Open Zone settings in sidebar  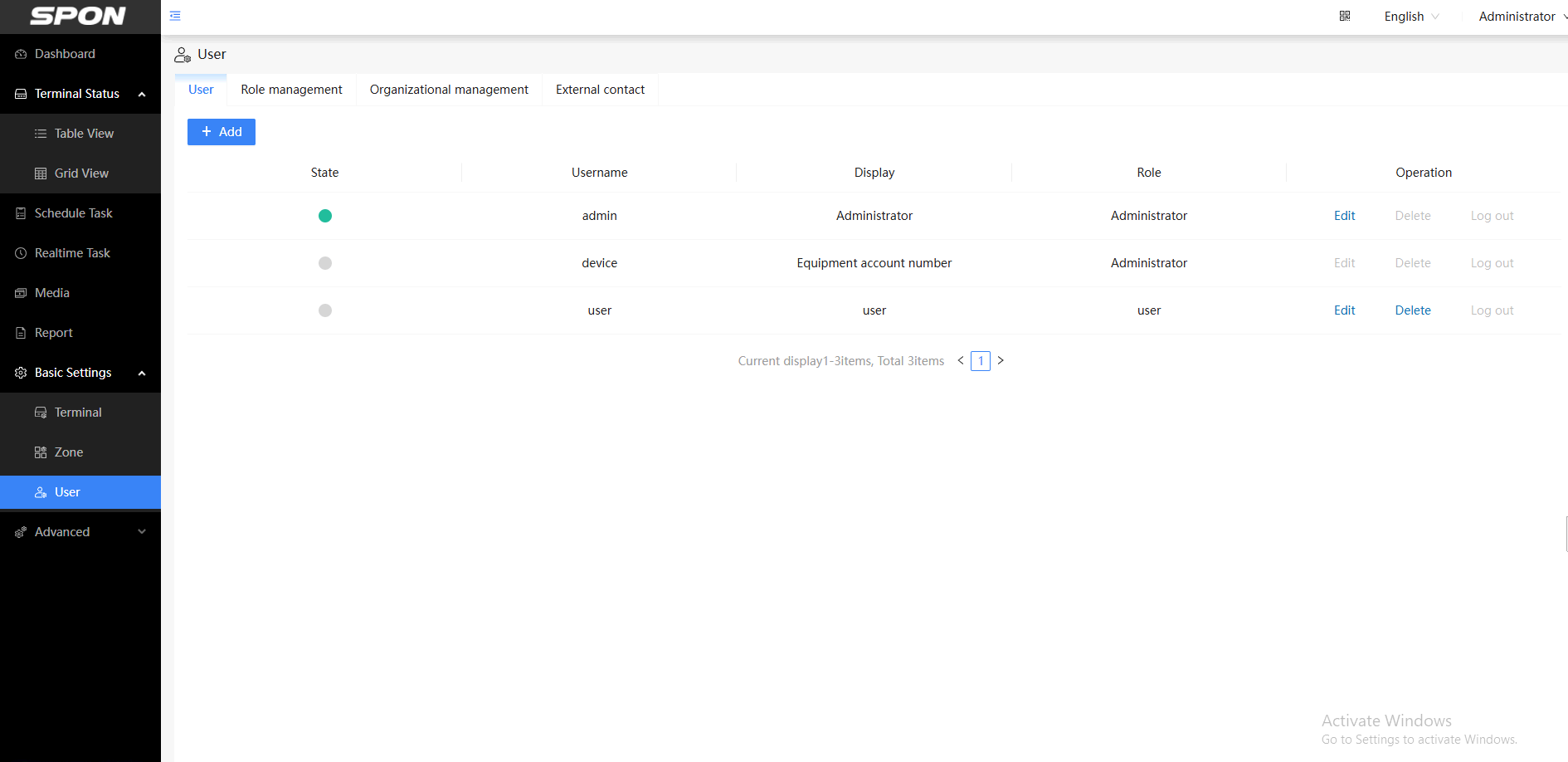[69, 452]
